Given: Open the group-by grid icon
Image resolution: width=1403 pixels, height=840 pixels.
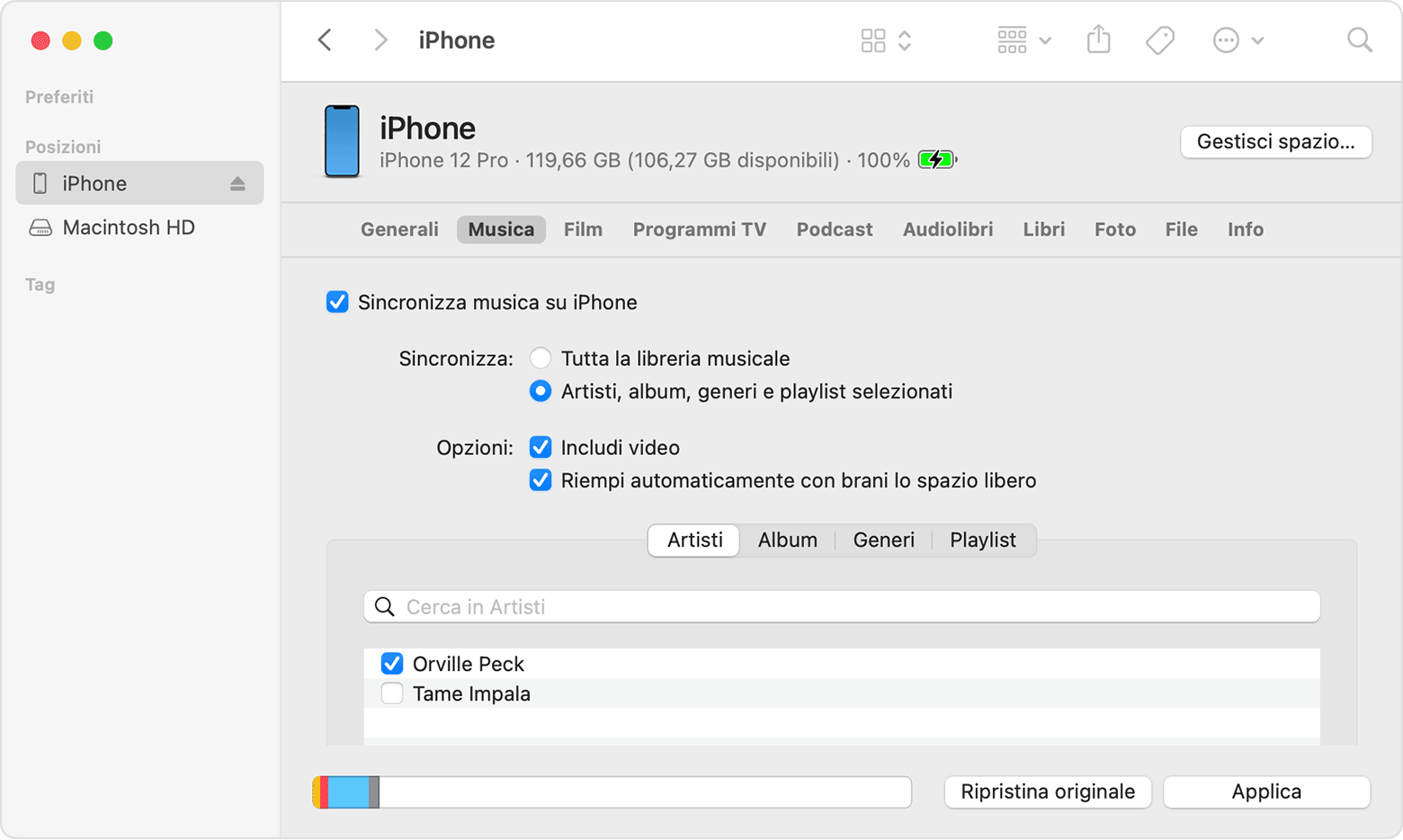Looking at the screenshot, I should coord(1012,40).
